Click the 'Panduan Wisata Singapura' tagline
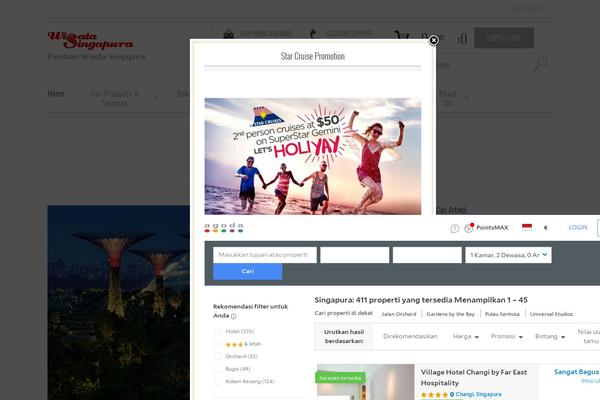The image size is (600, 400). tap(96, 57)
